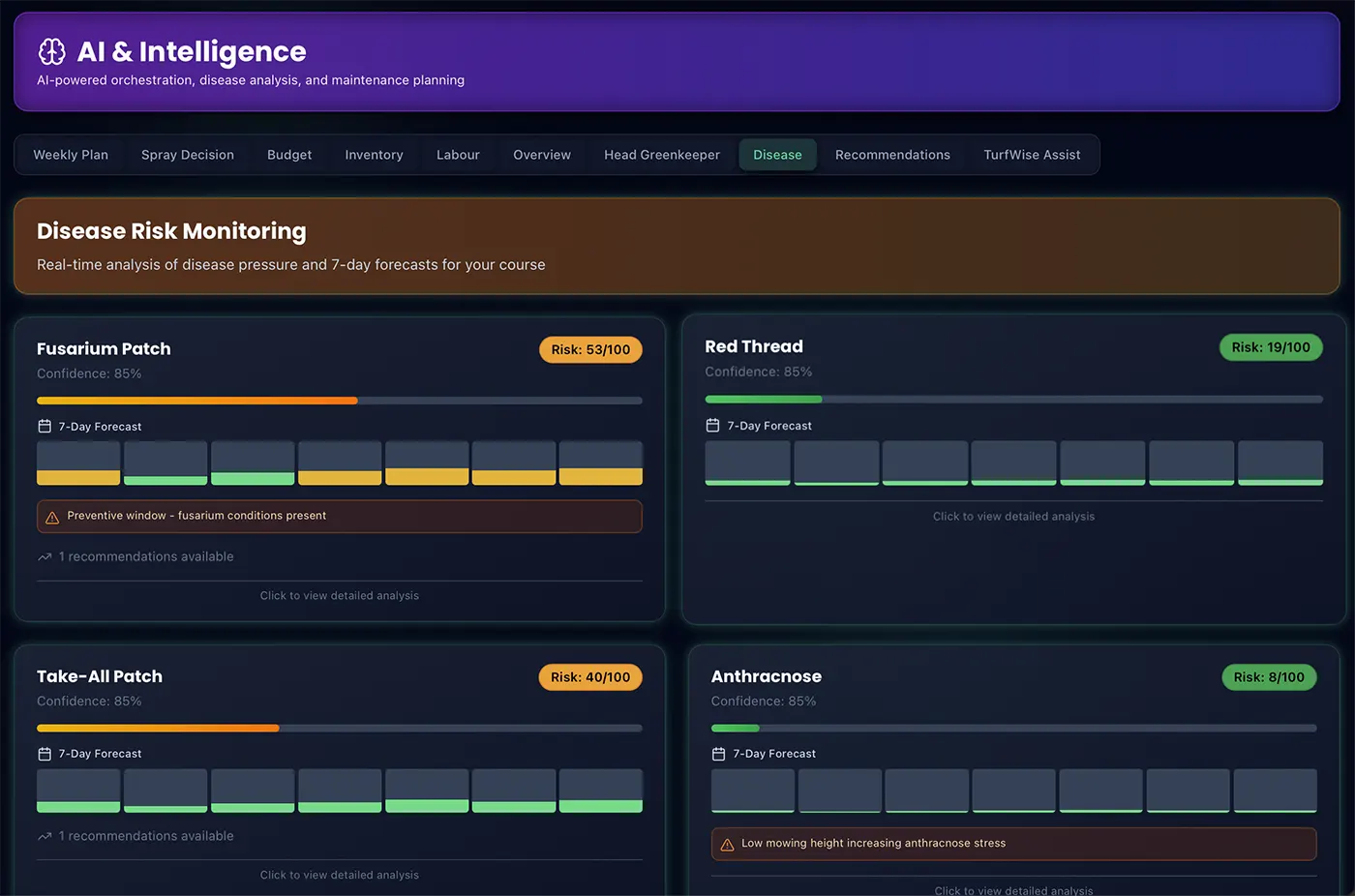Viewport: 1355px width, 896px height.
Task: Select the TurfWise Assist tab
Action: (1032, 154)
